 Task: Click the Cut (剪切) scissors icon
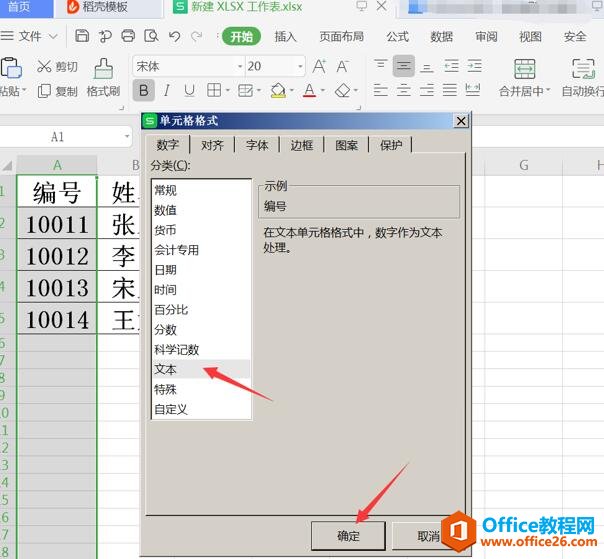44,67
